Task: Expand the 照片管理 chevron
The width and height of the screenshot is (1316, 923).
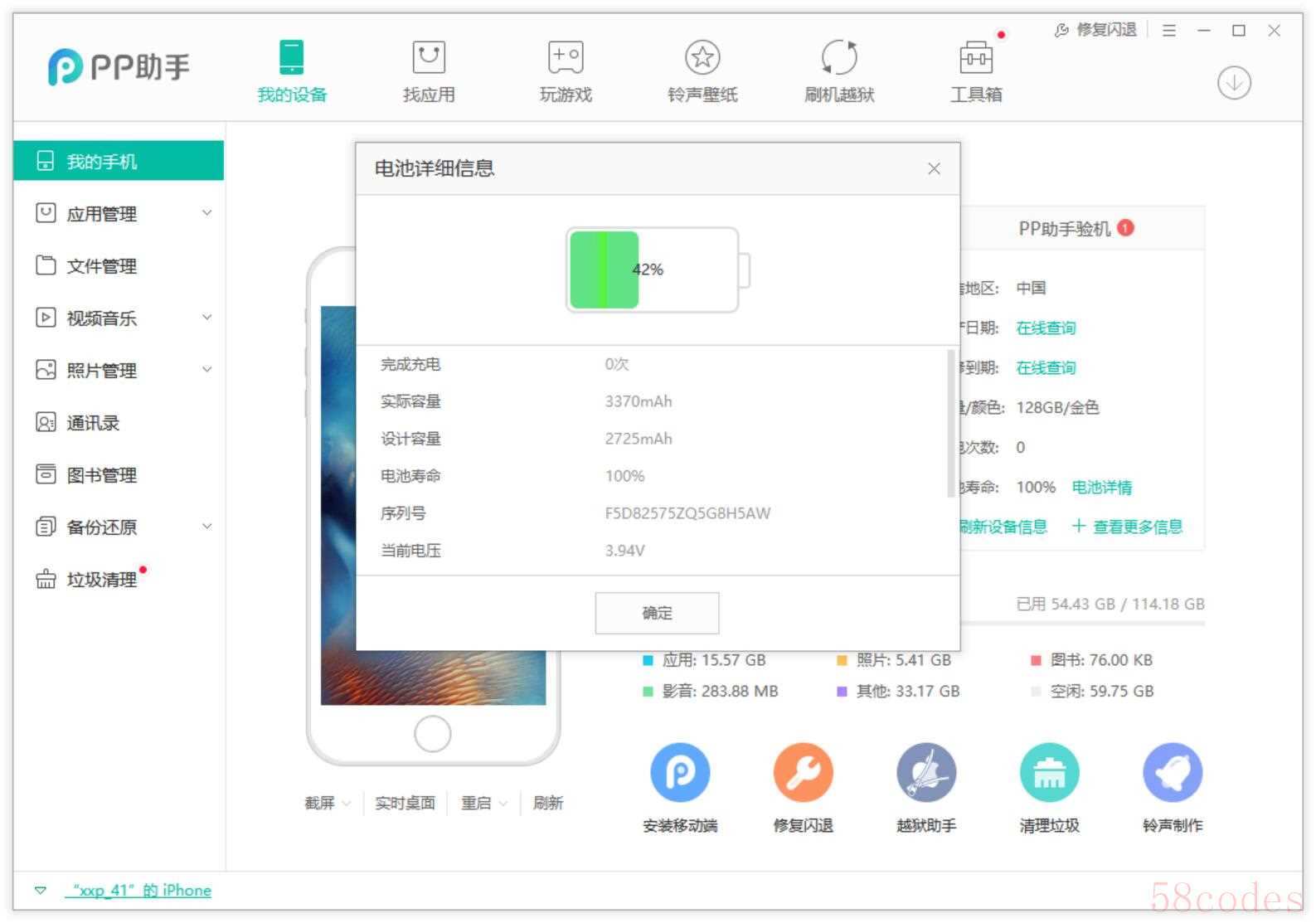Action: pyautogui.click(x=207, y=370)
